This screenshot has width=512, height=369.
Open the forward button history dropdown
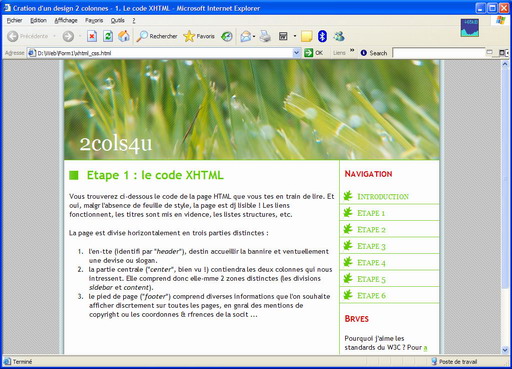tap(80, 36)
